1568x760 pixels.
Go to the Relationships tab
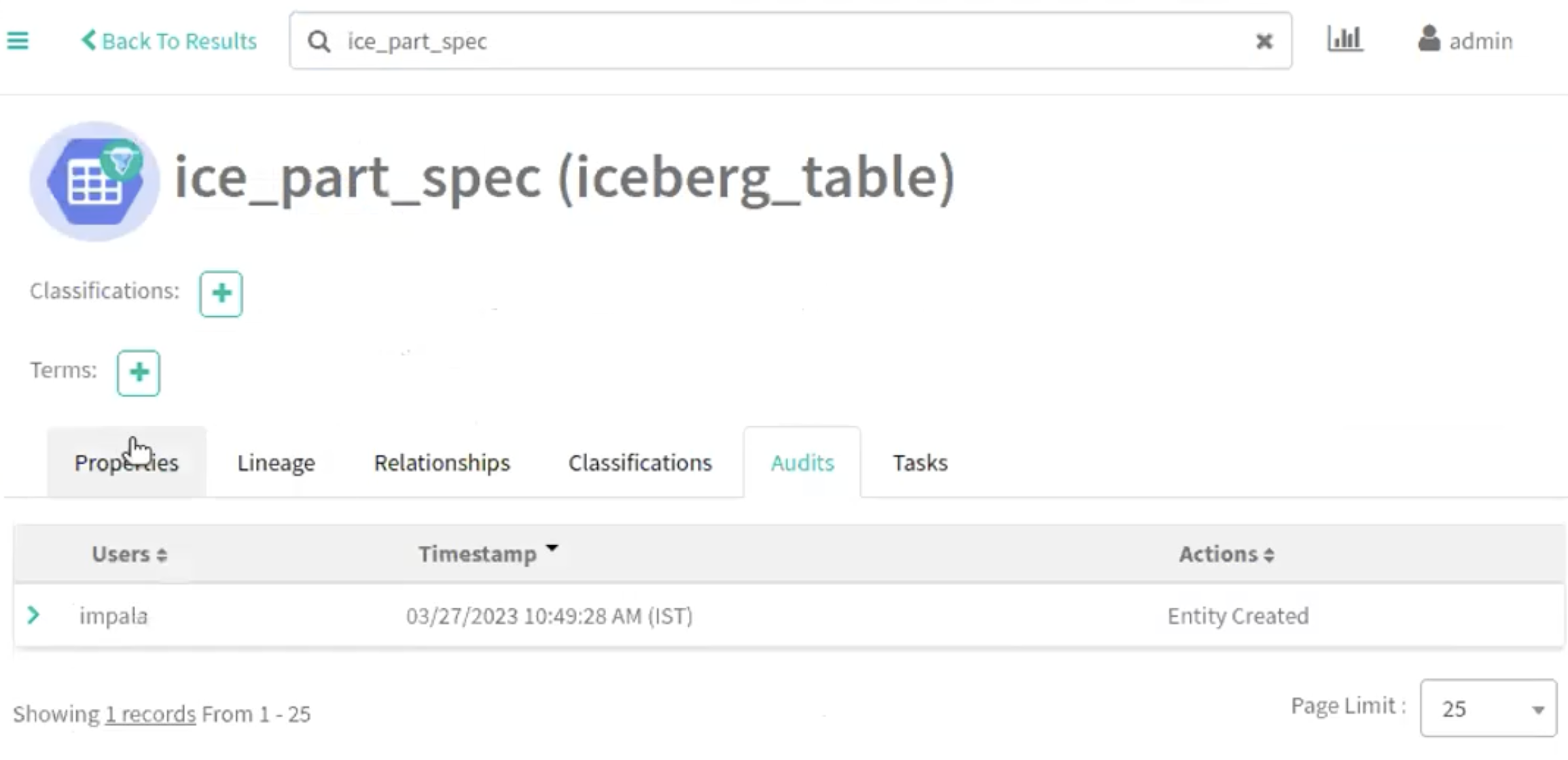click(442, 462)
